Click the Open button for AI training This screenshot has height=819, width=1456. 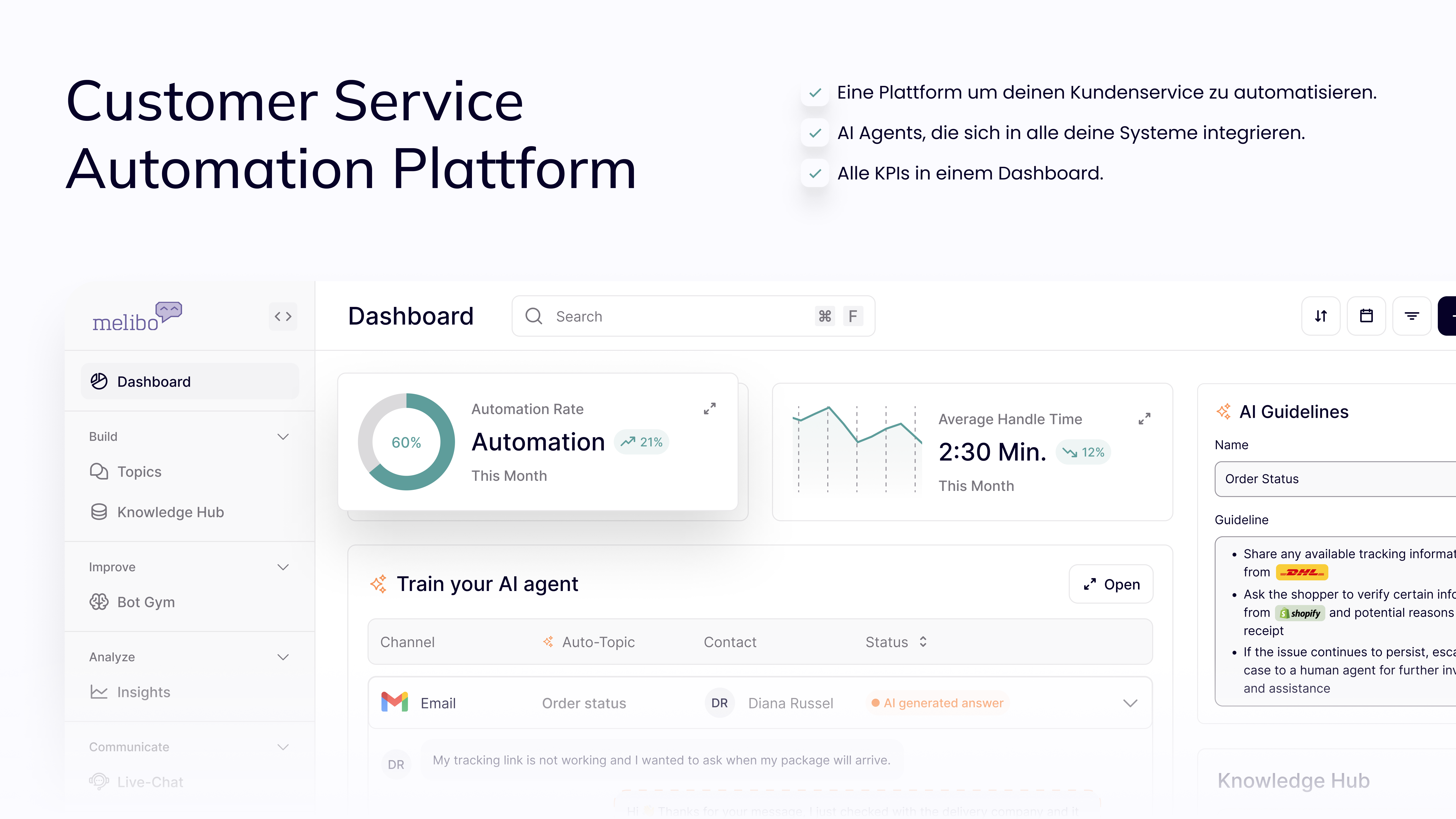[x=1111, y=584]
